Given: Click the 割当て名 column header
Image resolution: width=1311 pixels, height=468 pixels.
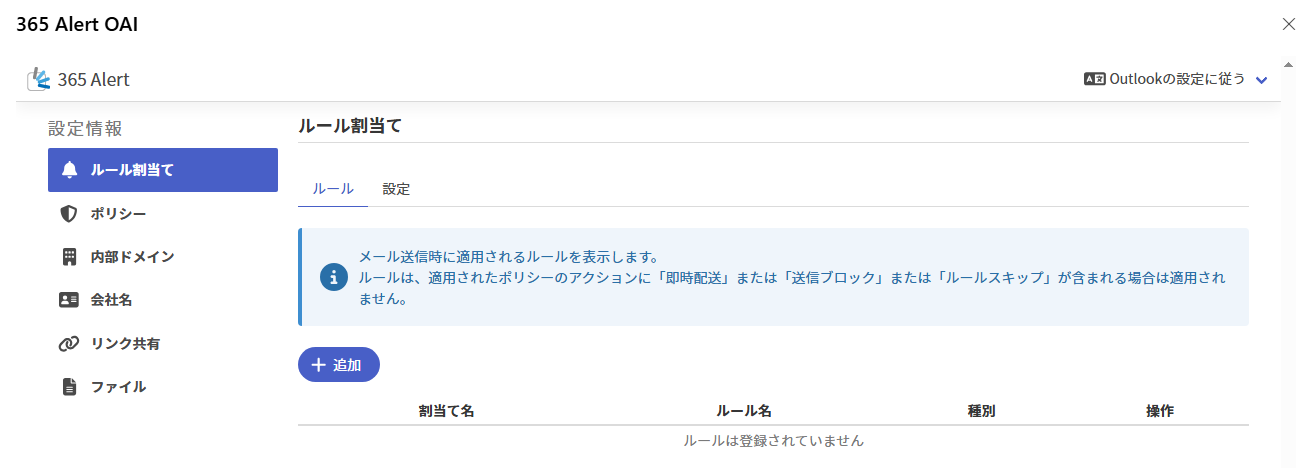Looking at the screenshot, I should pyautogui.click(x=446, y=411).
